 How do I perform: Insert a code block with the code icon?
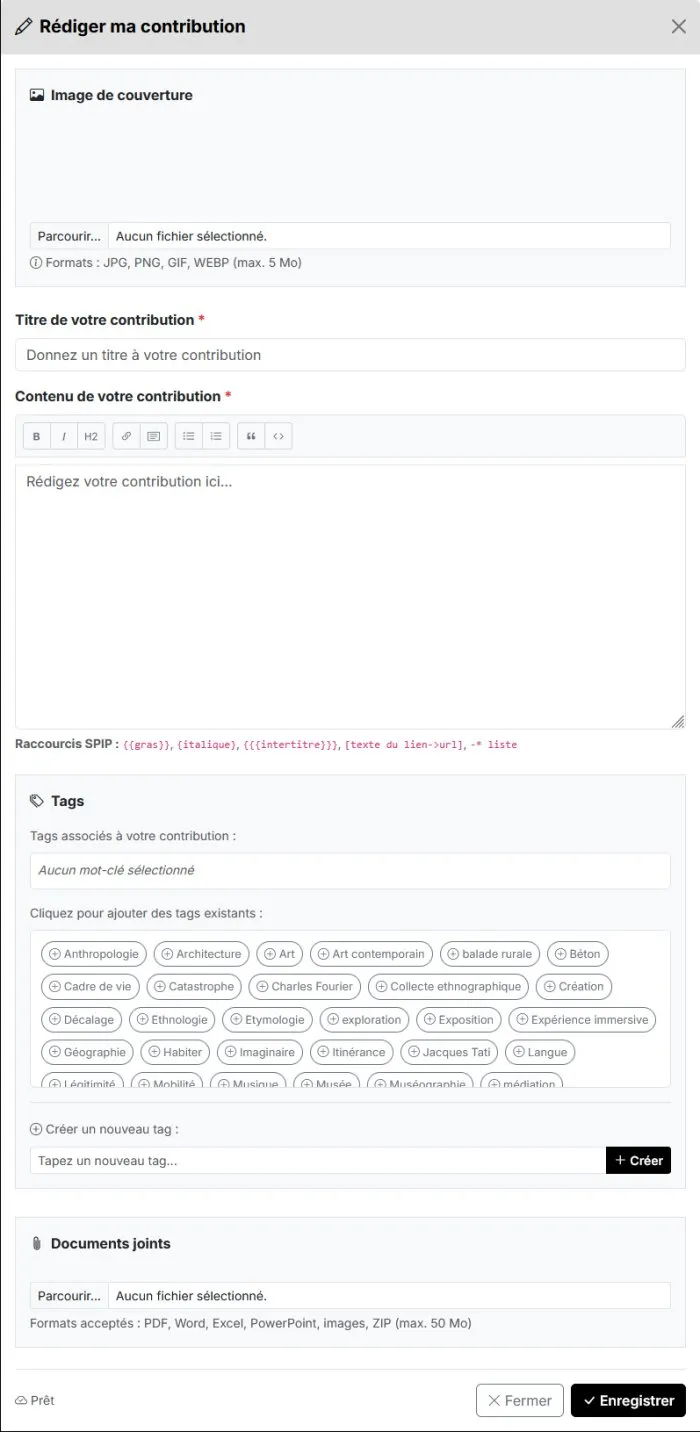coord(278,436)
